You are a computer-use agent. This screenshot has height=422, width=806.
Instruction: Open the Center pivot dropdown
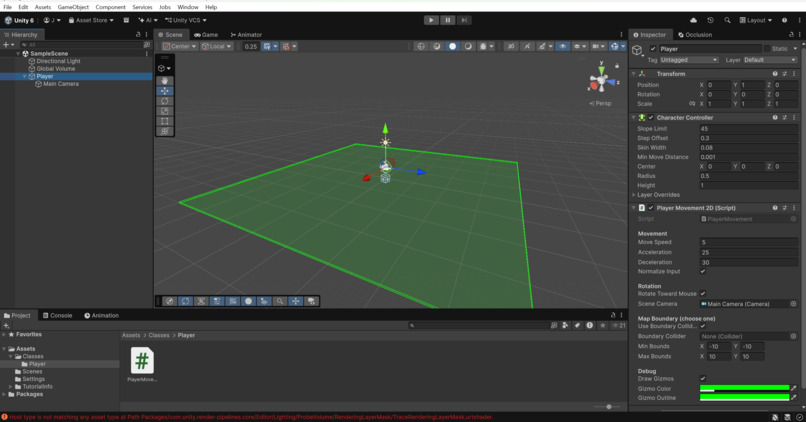click(179, 46)
